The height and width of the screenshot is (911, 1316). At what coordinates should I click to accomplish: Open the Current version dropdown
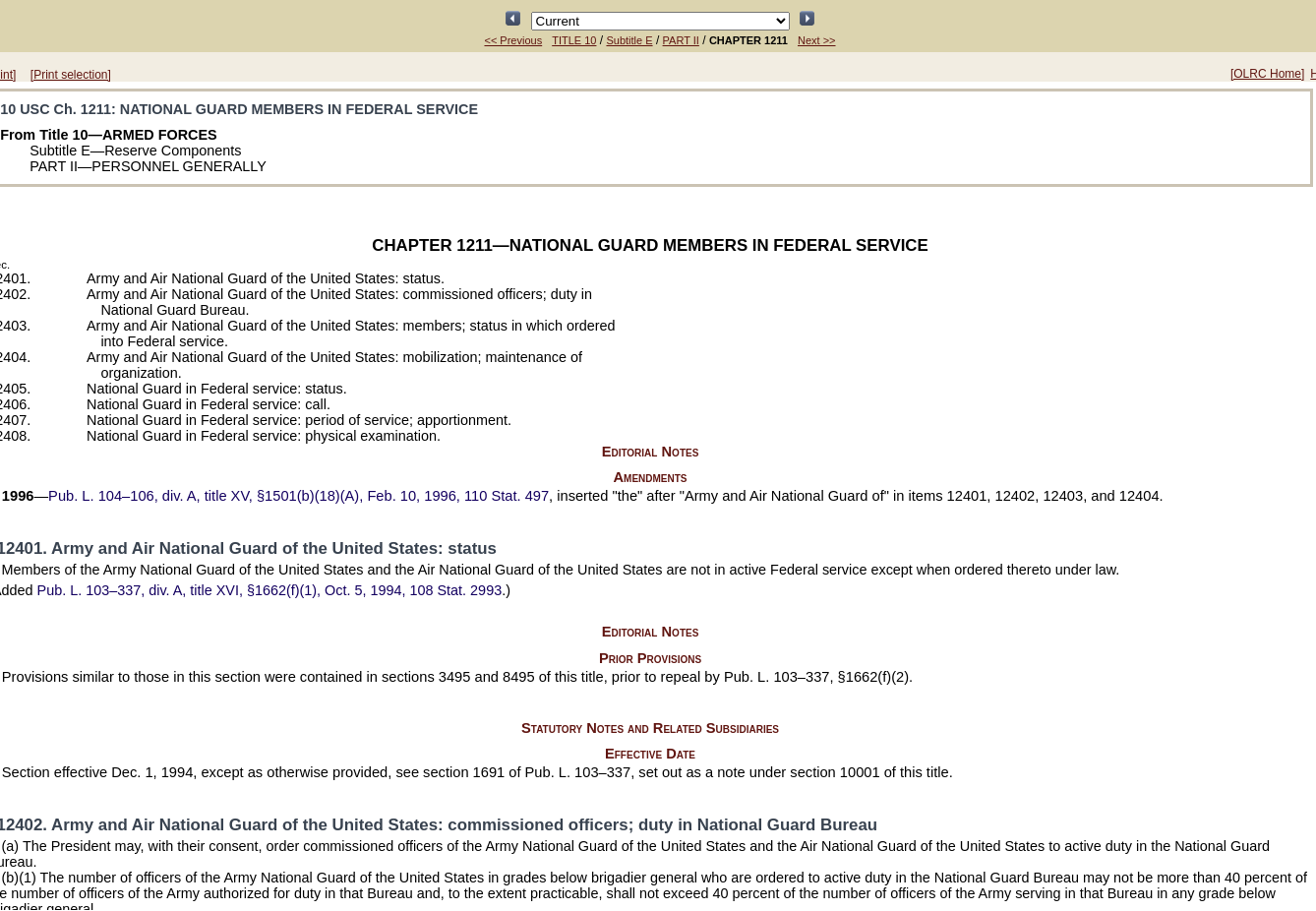pos(660,21)
